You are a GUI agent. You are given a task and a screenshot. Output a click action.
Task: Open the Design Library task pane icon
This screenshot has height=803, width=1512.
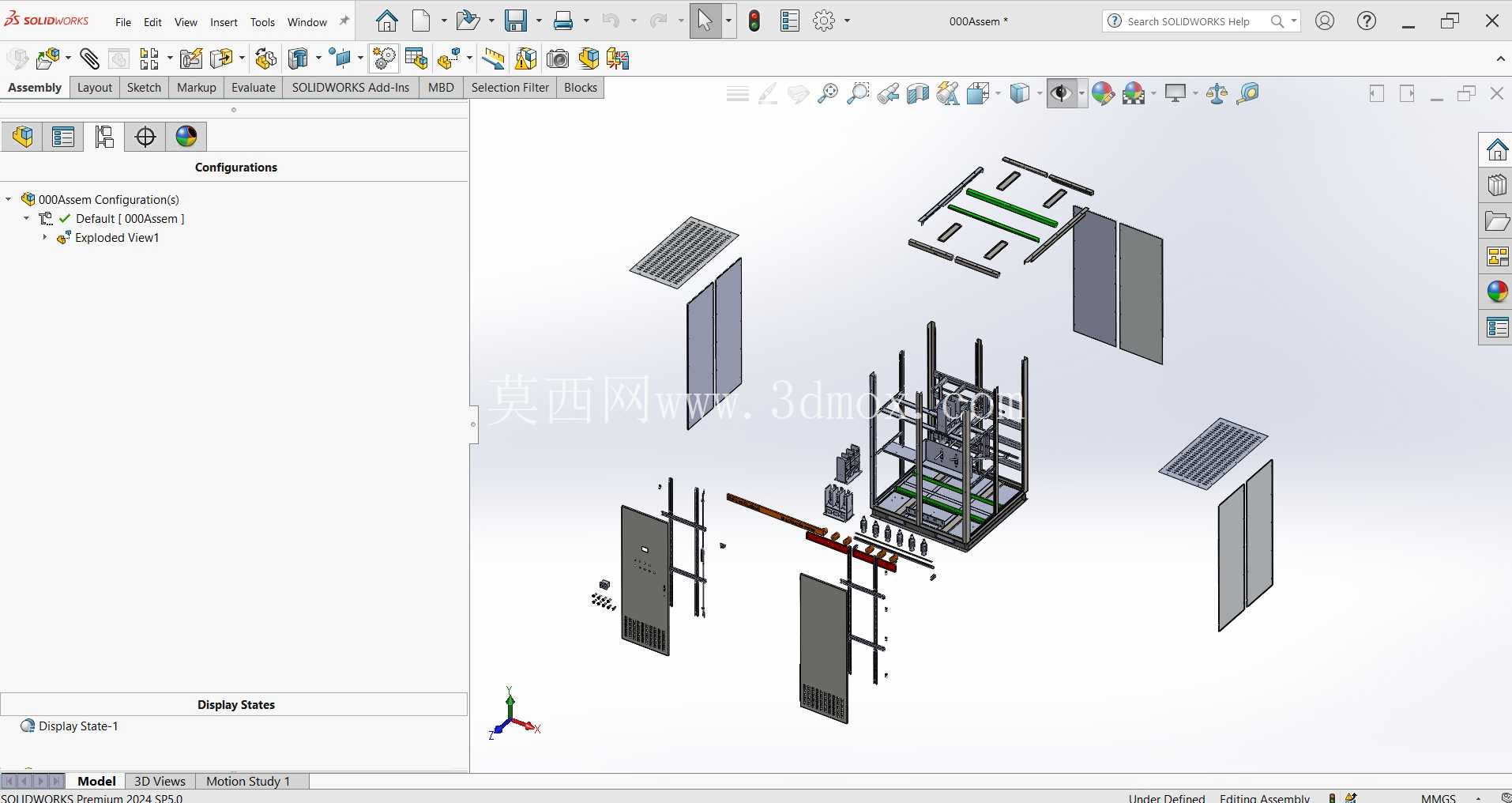(x=1497, y=185)
